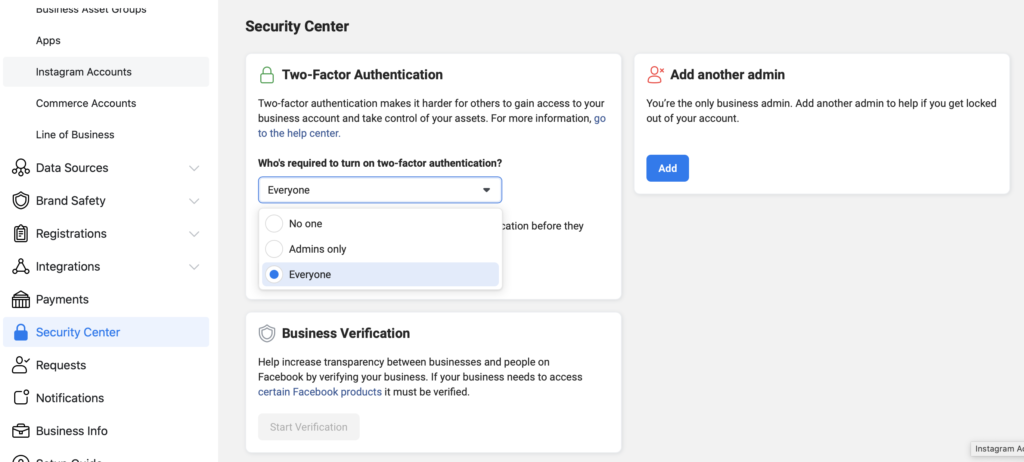Viewport: 1024px width, 462px height.
Task: Open the two-factor requirement dropdown
Action: (380, 190)
